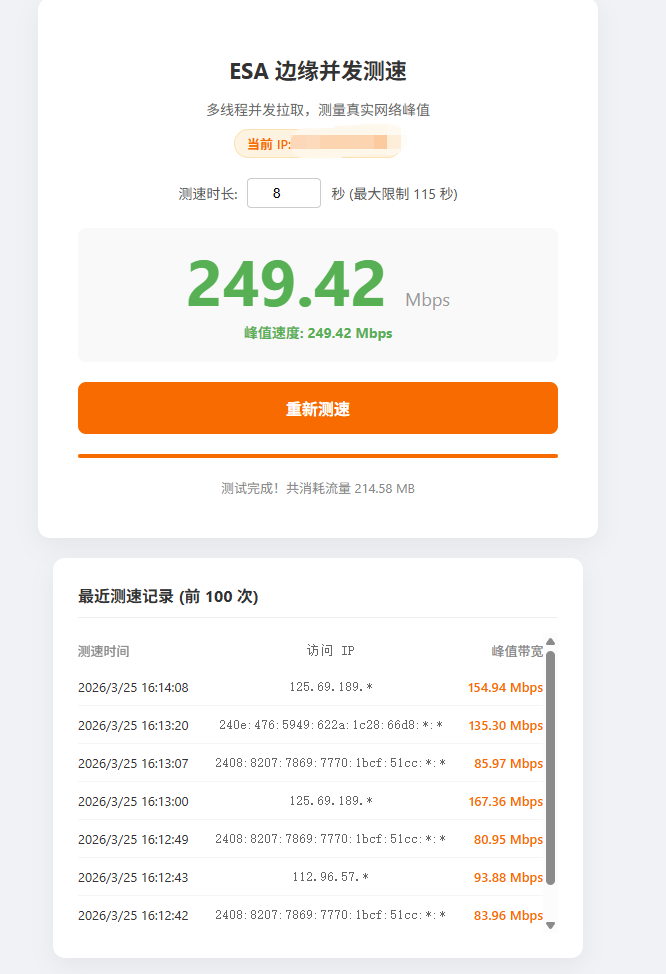Click the 167.36 Mbps peak value
This screenshot has height=974, width=666.
(x=505, y=801)
